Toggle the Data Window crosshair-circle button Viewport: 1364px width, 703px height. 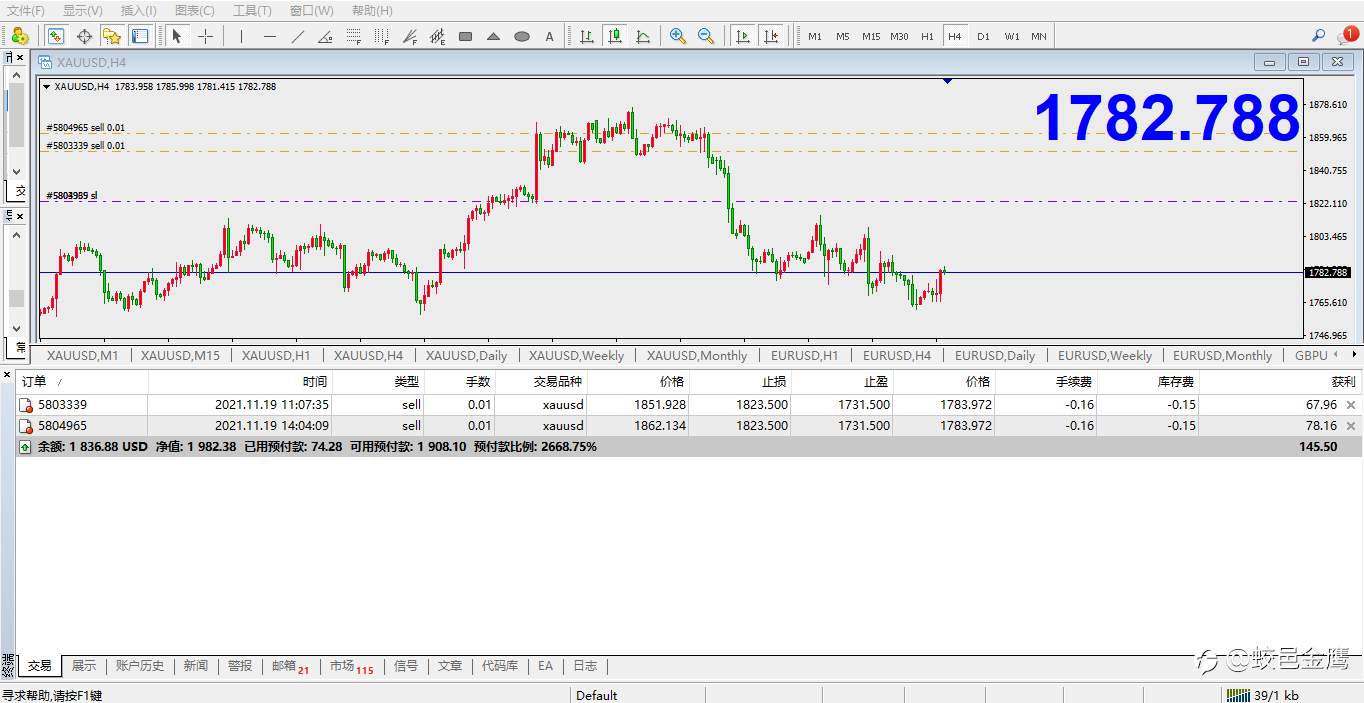[x=84, y=36]
